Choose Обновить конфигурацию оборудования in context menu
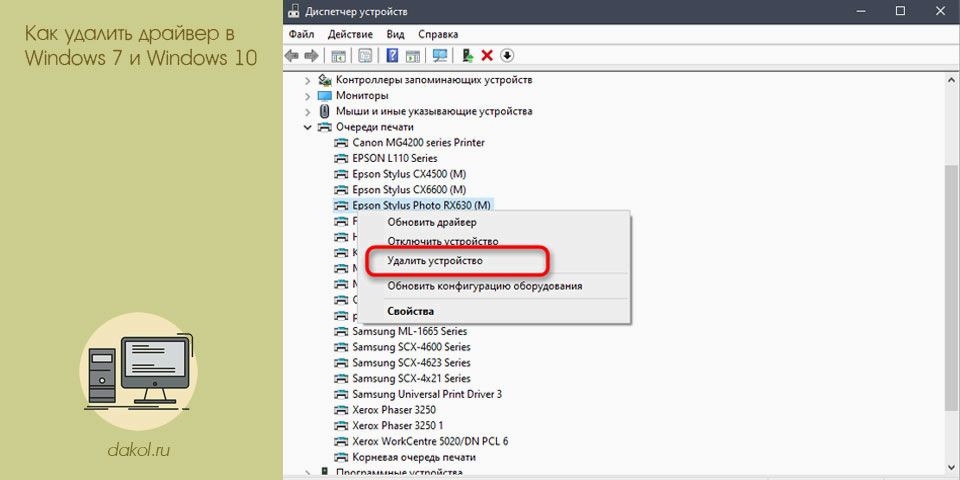The height and width of the screenshot is (480, 960). 493,286
